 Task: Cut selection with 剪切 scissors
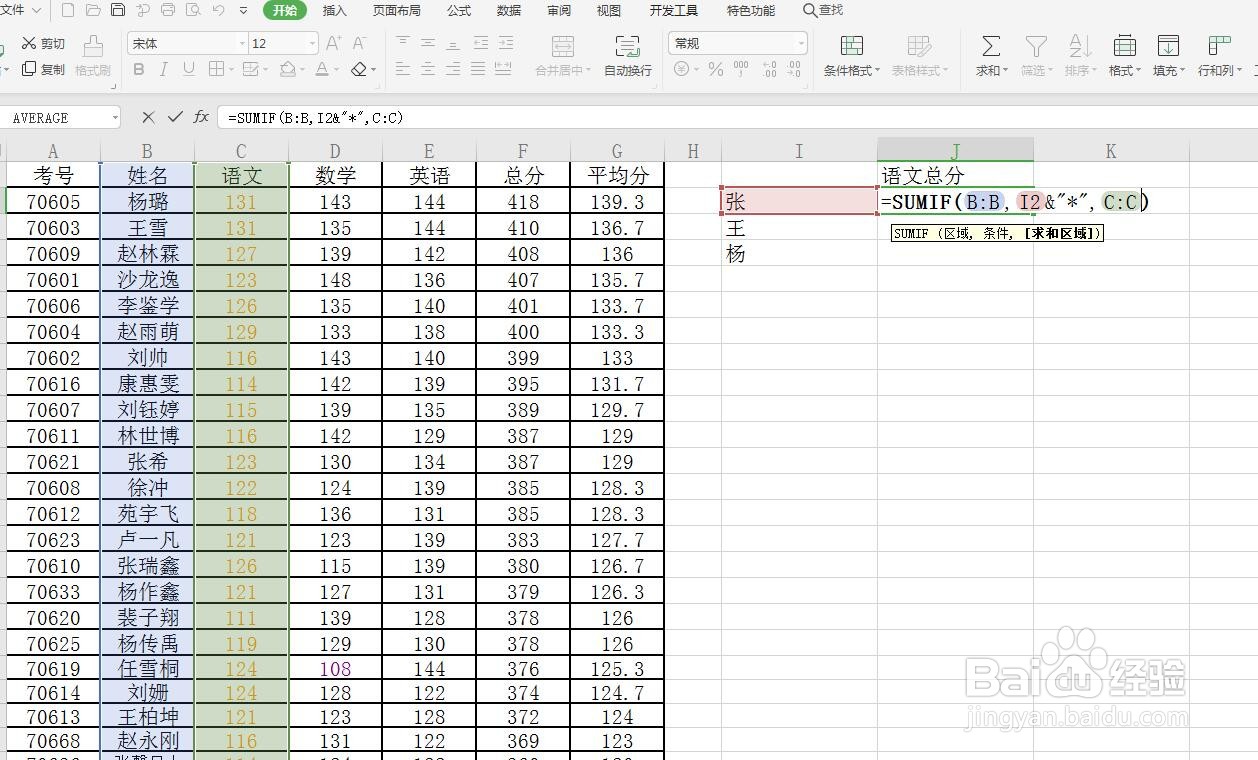(43, 43)
